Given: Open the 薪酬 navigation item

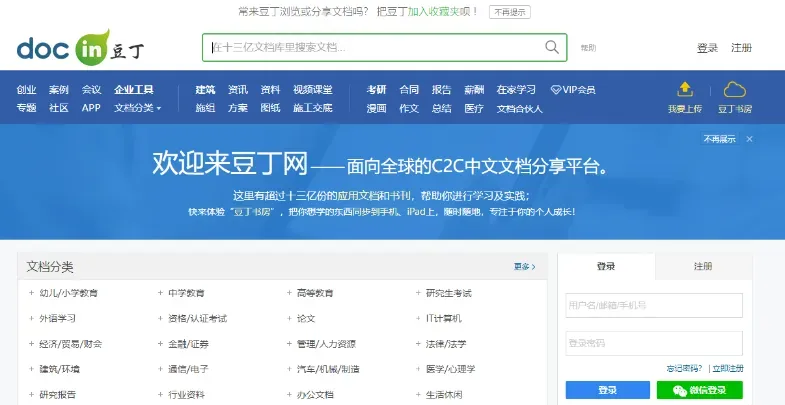Looking at the screenshot, I should pos(474,90).
